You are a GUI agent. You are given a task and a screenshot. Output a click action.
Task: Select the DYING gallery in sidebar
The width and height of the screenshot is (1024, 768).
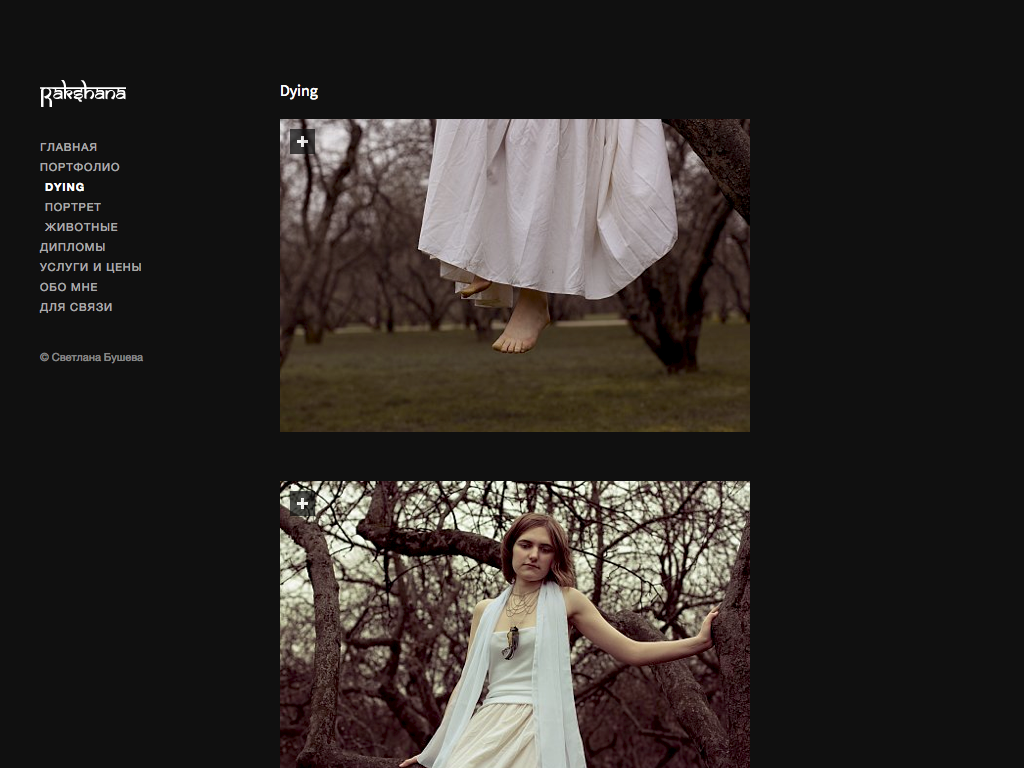pos(65,187)
